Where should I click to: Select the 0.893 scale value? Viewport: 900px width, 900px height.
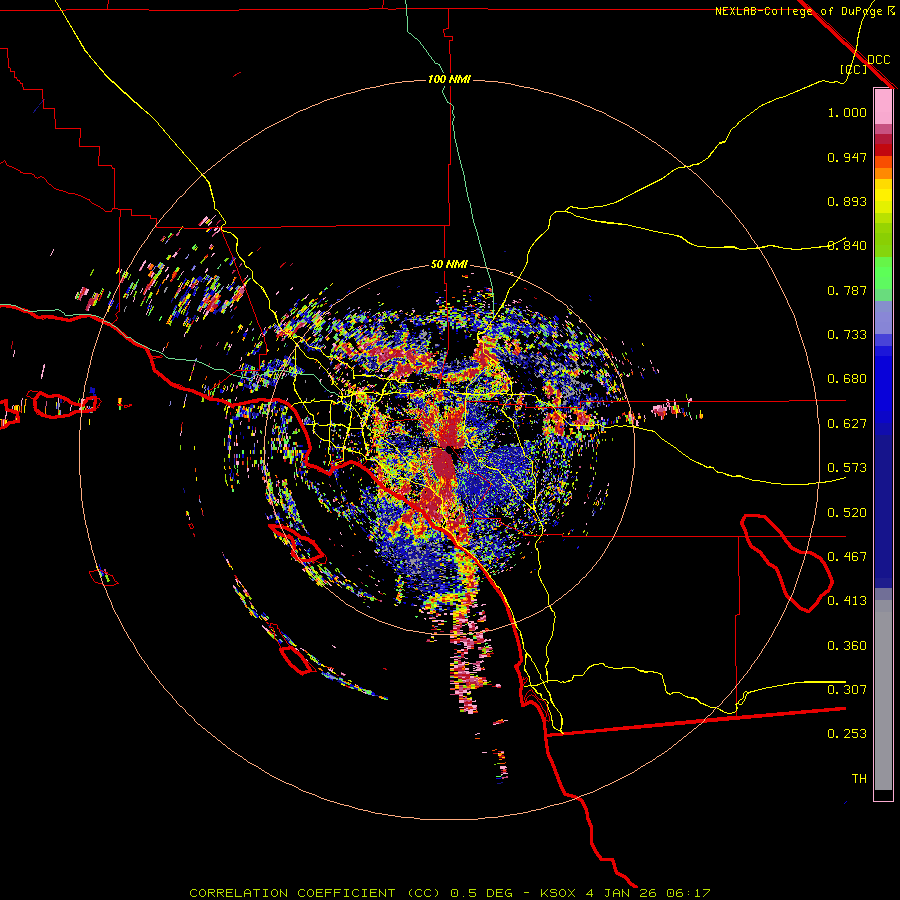847,201
